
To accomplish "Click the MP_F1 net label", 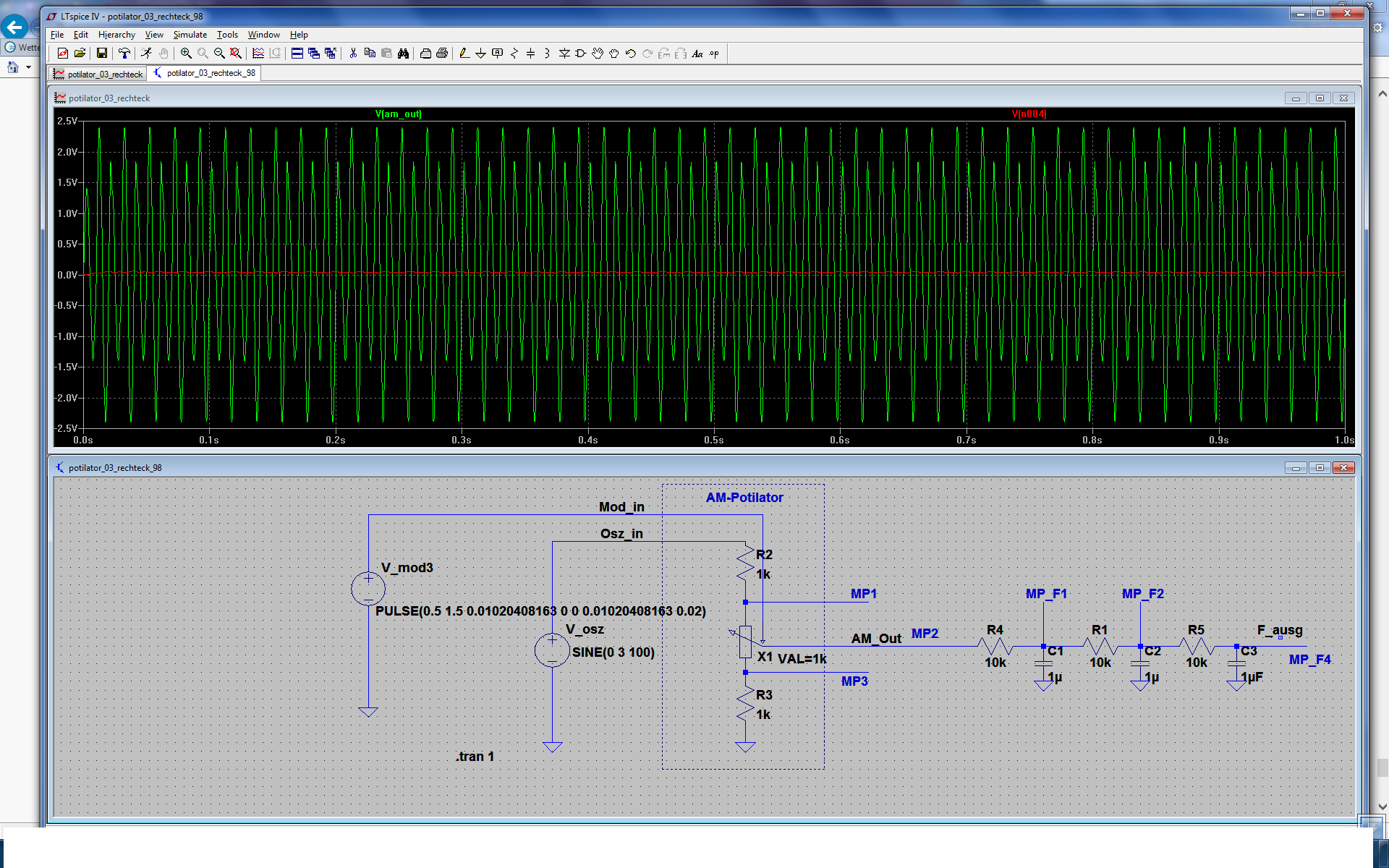I will click(x=1046, y=594).
